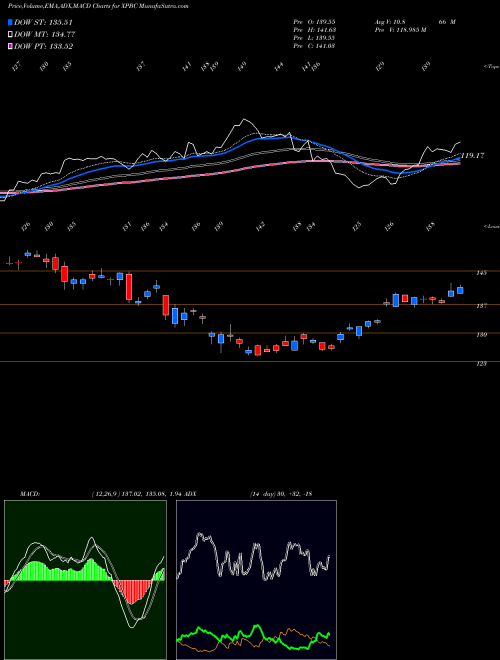Click the magenta DOW PT legend swatch
The height and width of the screenshot is (660, 500).
[11, 46]
